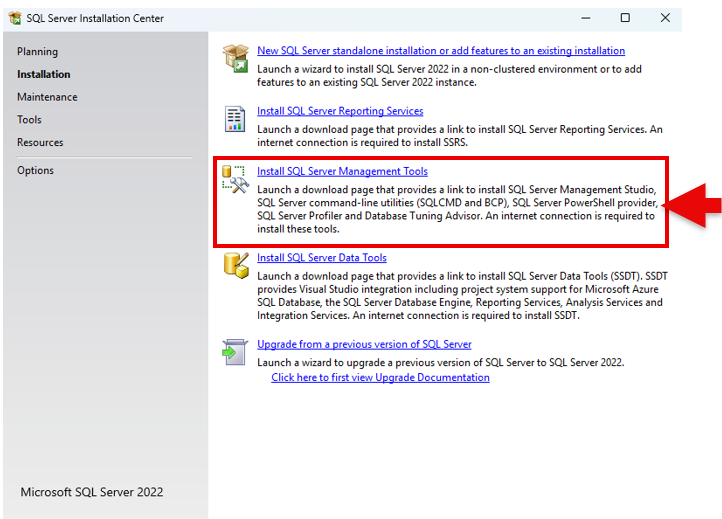The height and width of the screenshot is (519, 722).
Task: Click the standalone installation box icon
Action: 236,58
